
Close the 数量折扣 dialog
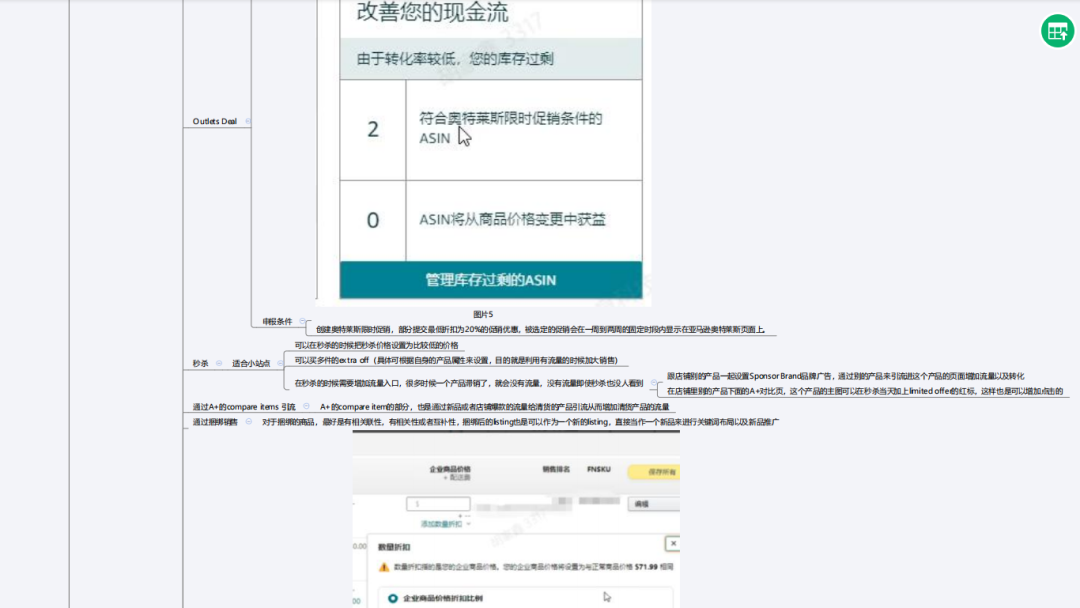pos(673,543)
